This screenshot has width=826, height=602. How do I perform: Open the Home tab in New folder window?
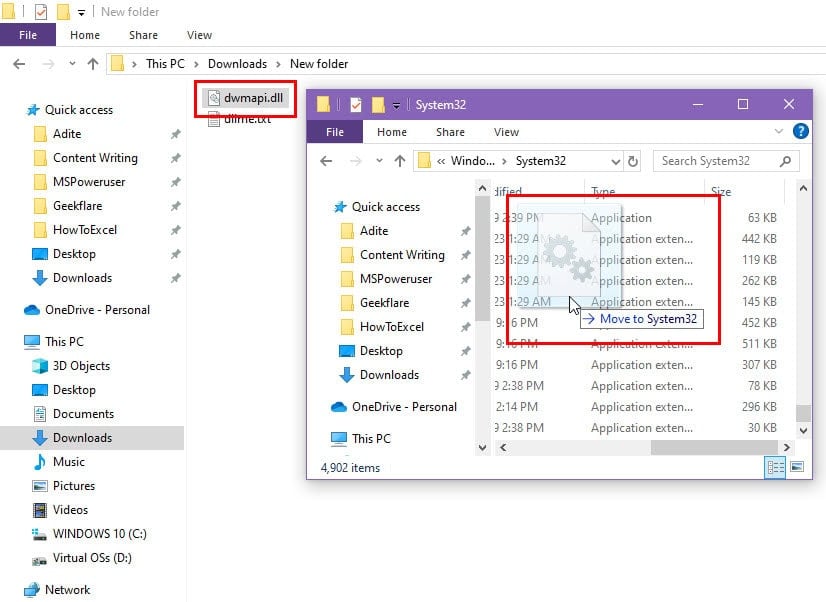[85, 35]
